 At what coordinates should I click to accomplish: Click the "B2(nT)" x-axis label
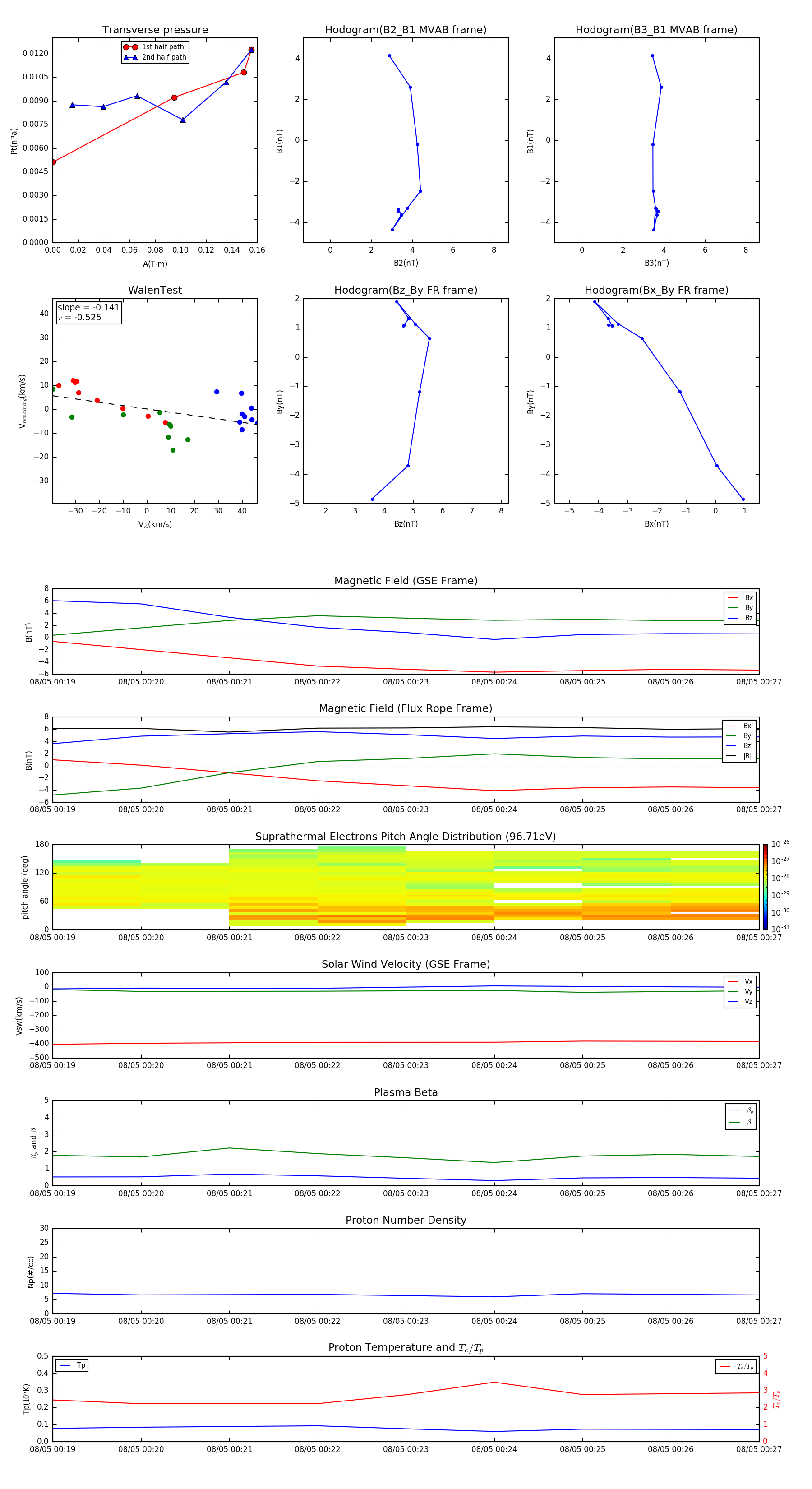[406, 263]
